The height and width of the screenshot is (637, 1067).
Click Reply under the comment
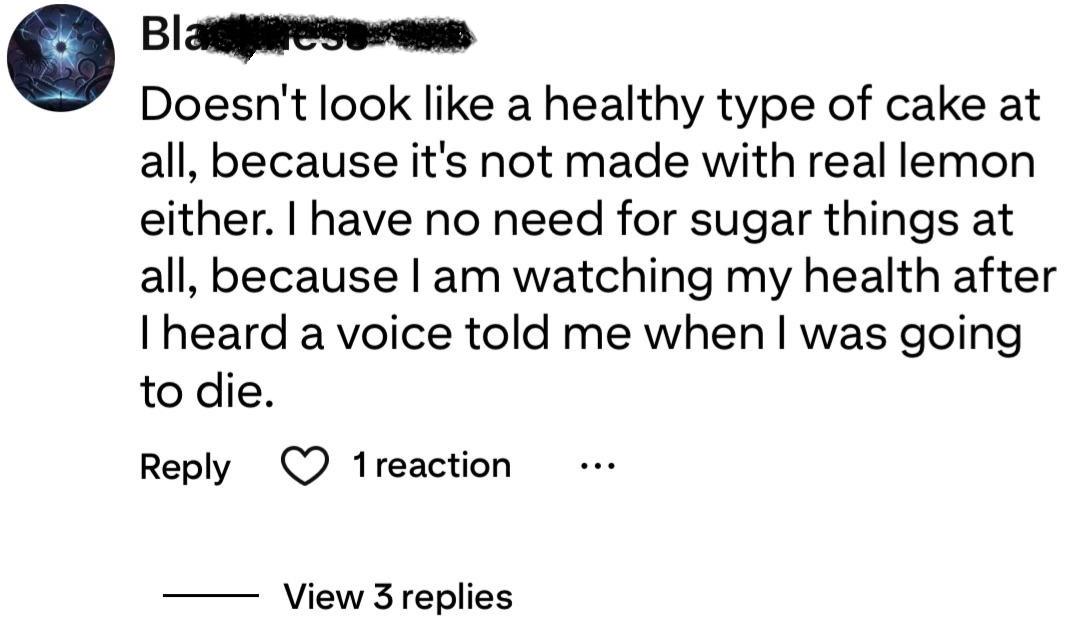pyautogui.click(x=185, y=467)
